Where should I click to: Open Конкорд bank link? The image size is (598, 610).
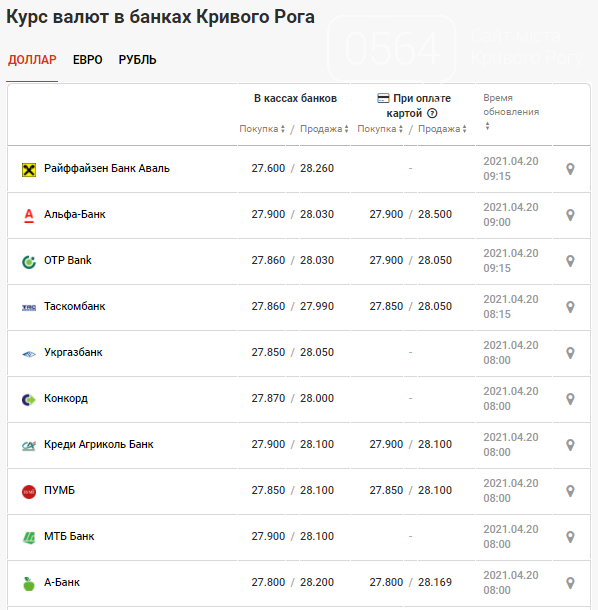tap(66, 398)
